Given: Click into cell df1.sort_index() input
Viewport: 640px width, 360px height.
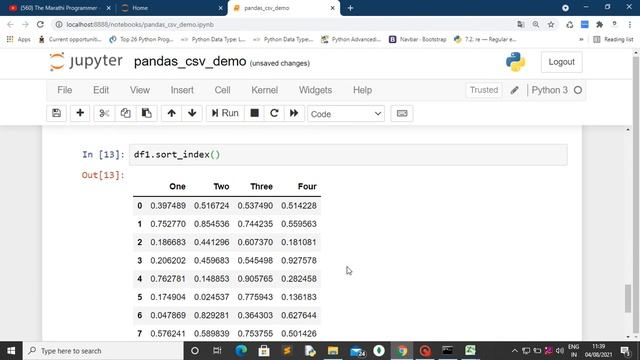Looking at the screenshot, I should pos(348,155).
